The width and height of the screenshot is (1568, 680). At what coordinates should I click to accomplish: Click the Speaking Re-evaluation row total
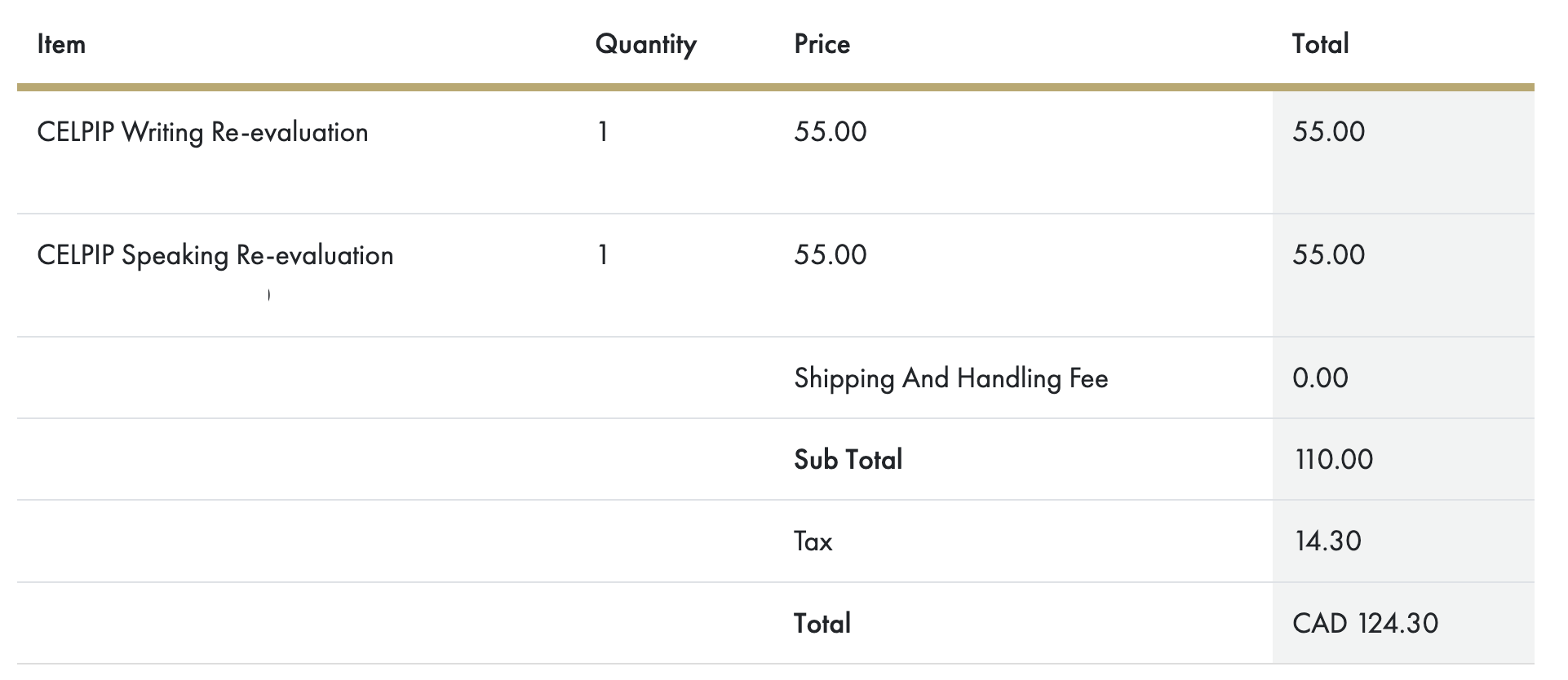tap(1328, 255)
